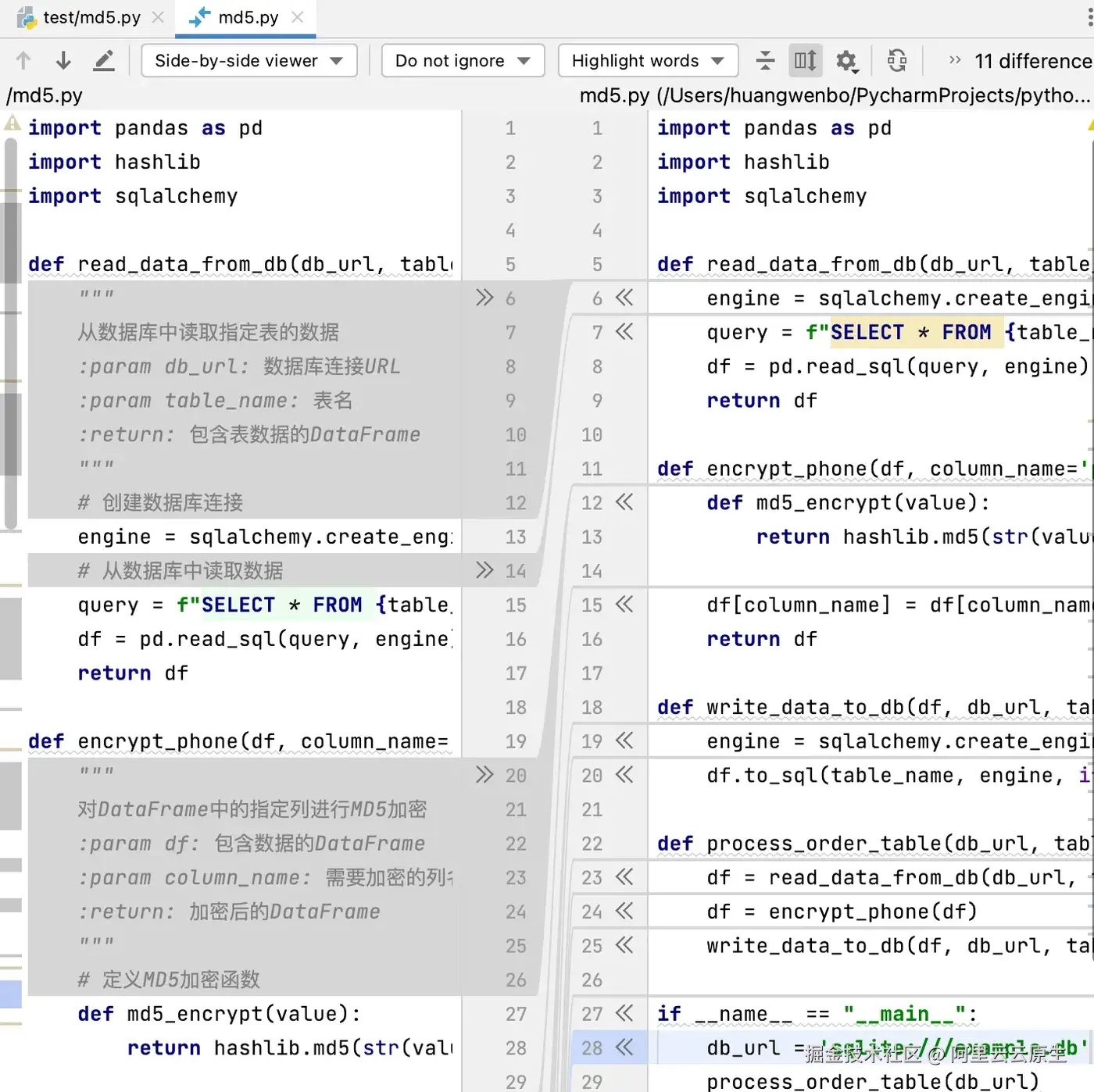The width and height of the screenshot is (1094, 1092).
Task: Accept right change at line 7
Action: (x=624, y=332)
